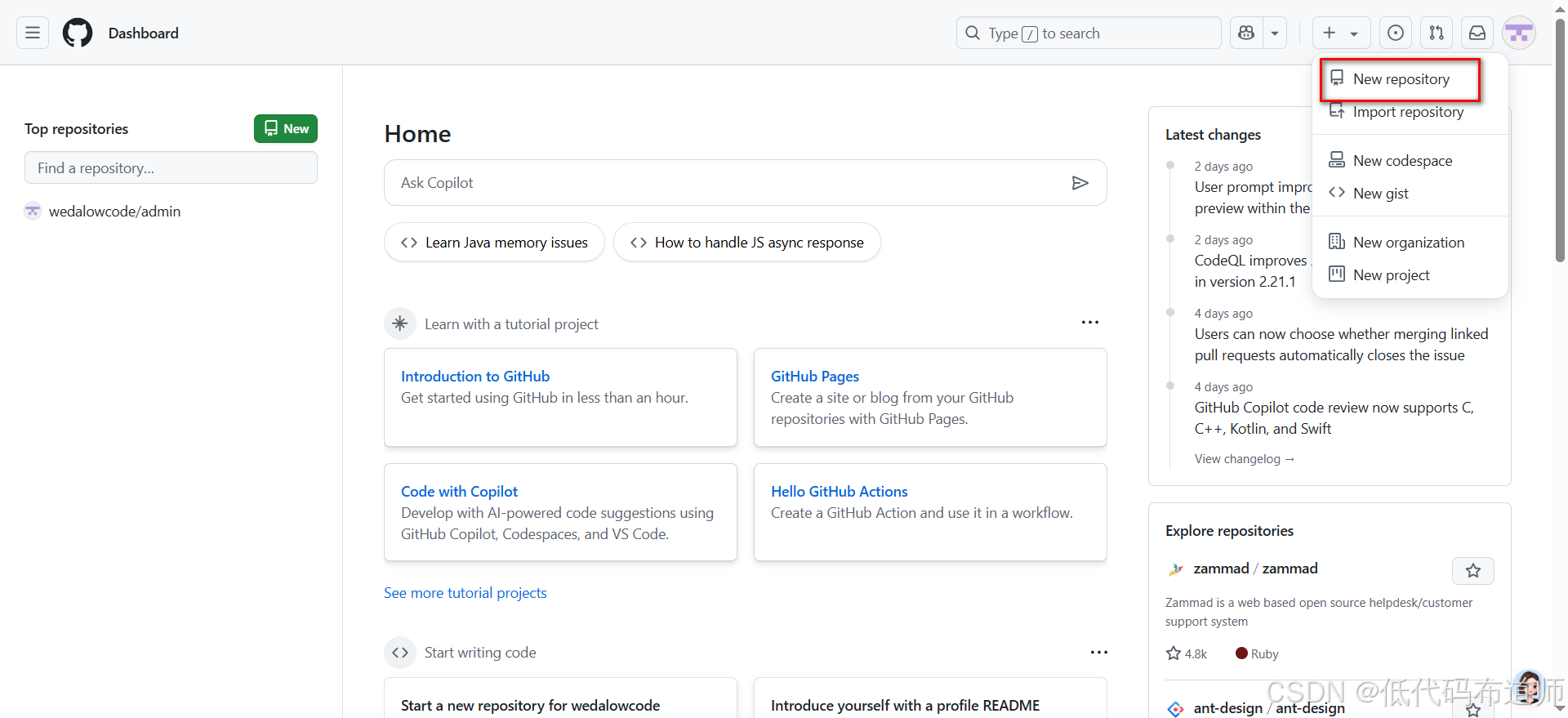Choose New organization menu item
Screen dimensions: 1568x718
1408,243
